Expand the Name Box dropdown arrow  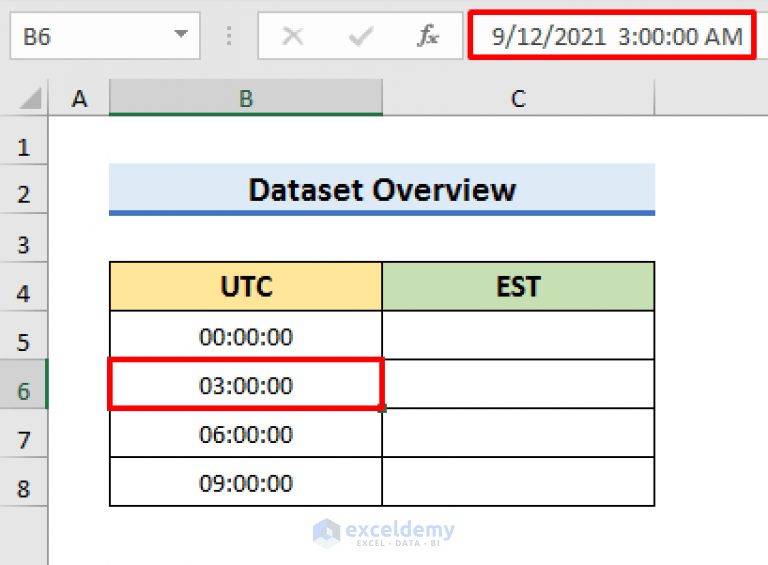tap(181, 34)
